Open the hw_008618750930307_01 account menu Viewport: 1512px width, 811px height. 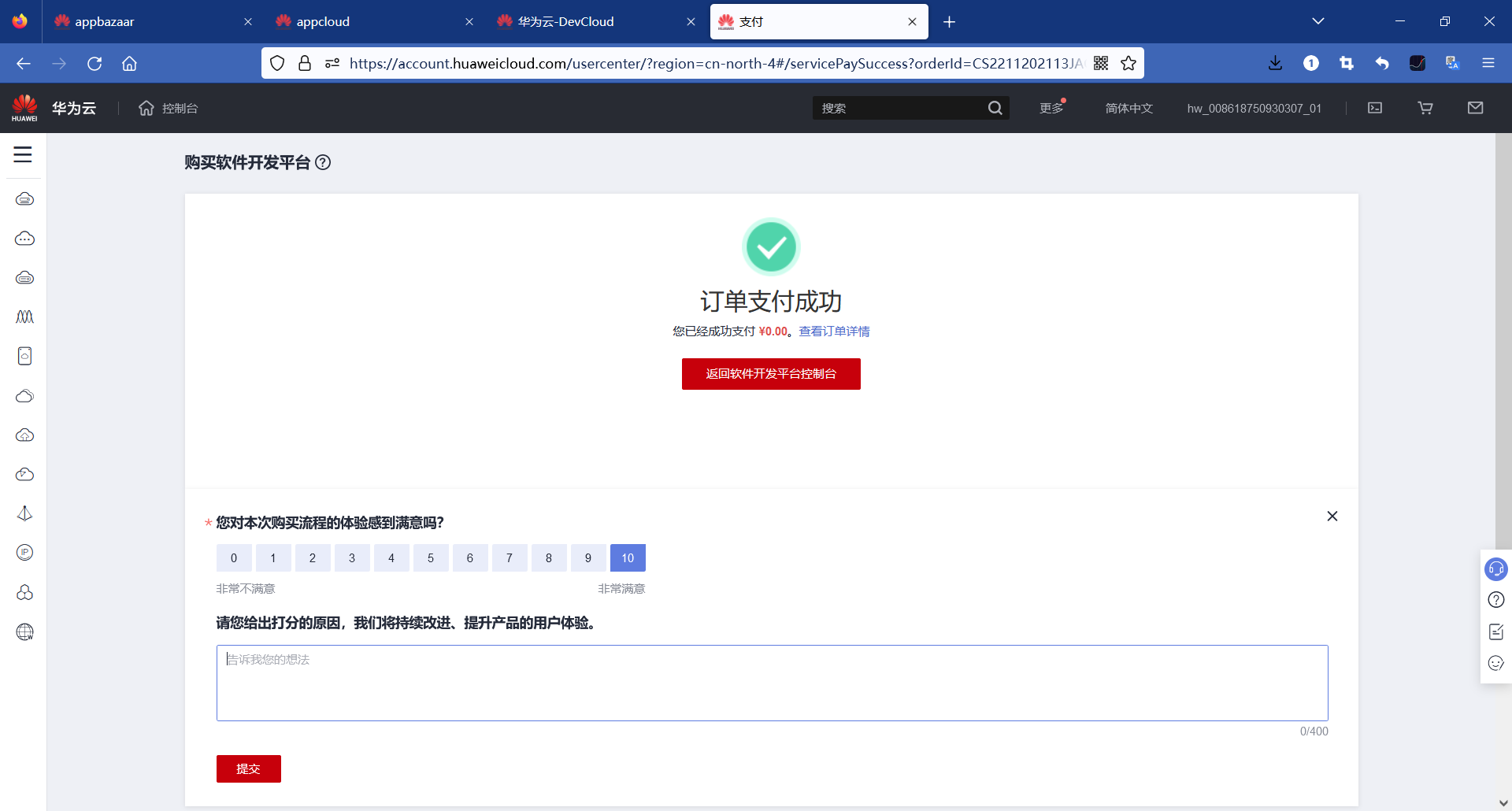(1254, 108)
